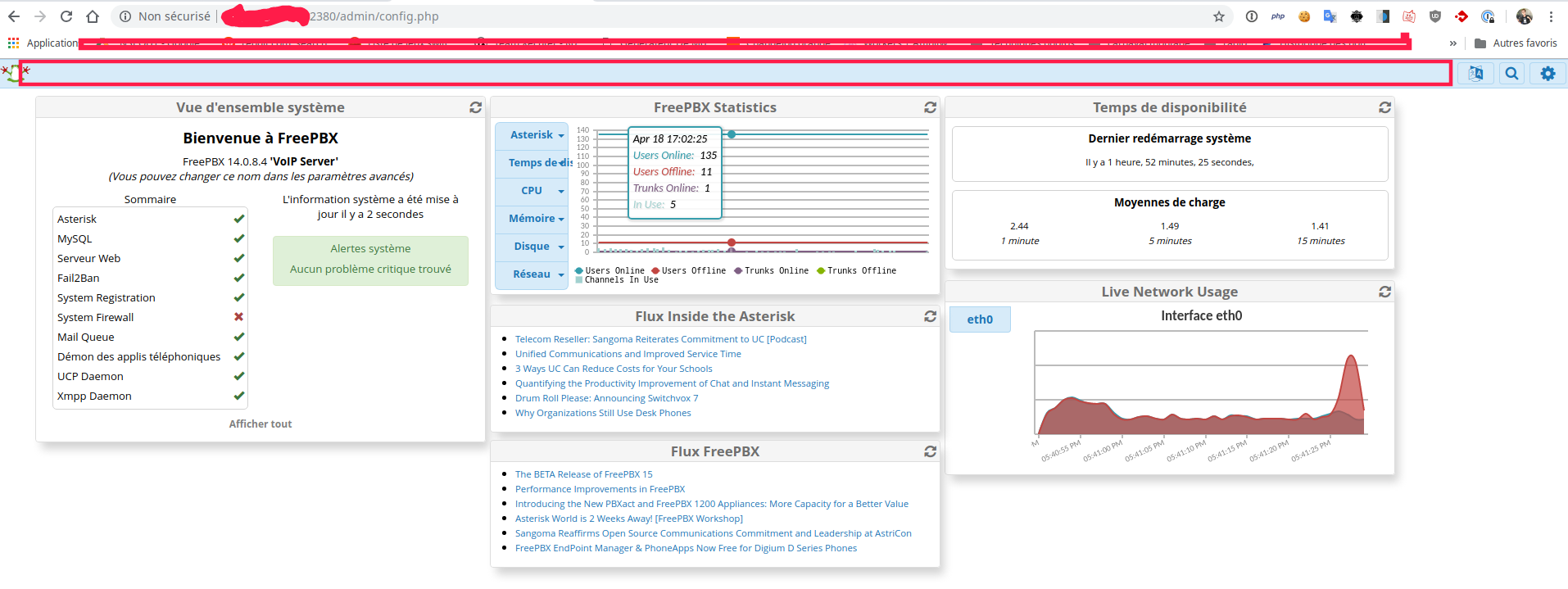Click the Users Online data point on chart
Screen dimensions: 1568x589
[x=732, y=134]
